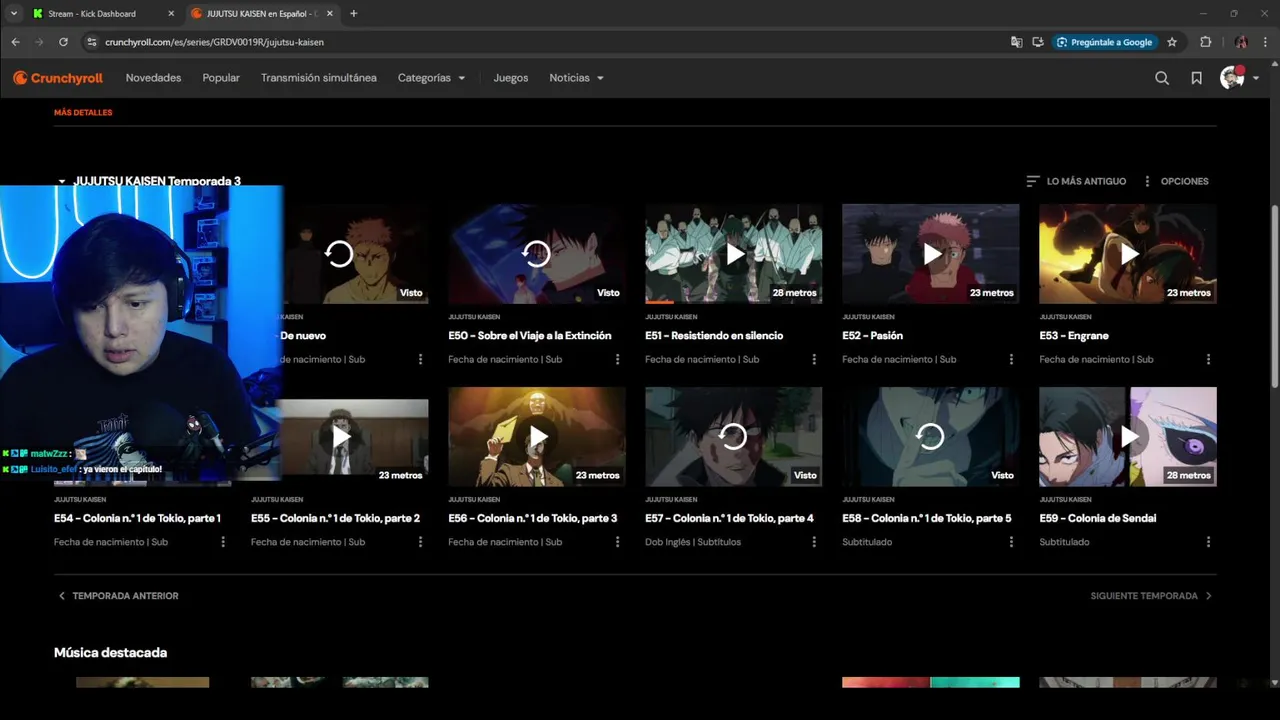Open the Chrome profile avatar
Screen dimensions: 1280x720
pos(1241,42)
